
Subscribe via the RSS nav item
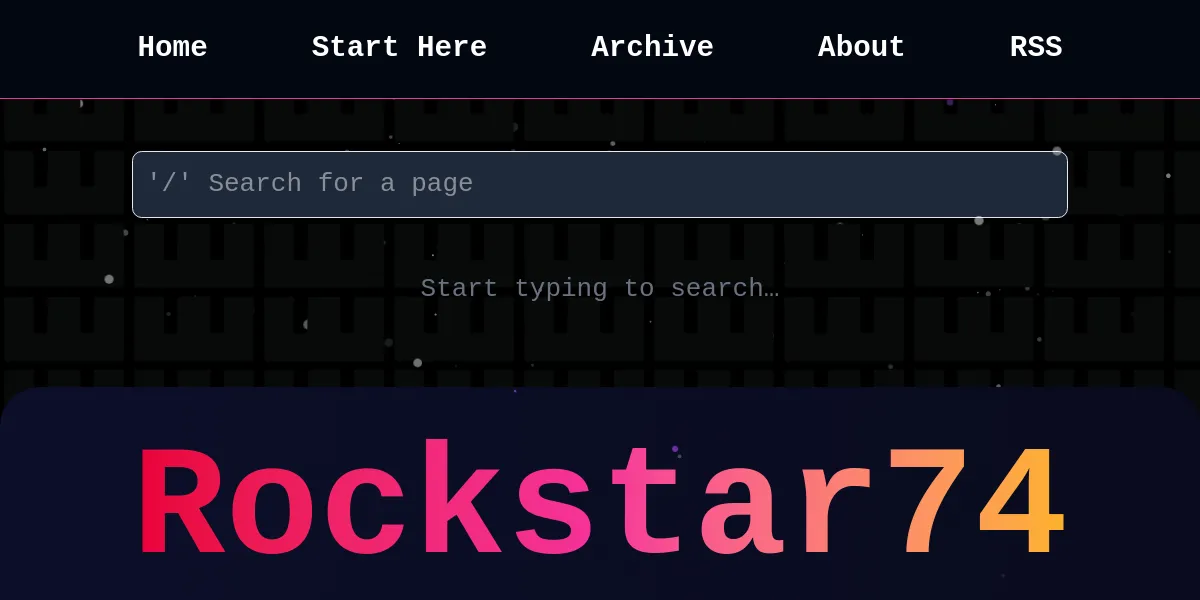[1035, 47]
